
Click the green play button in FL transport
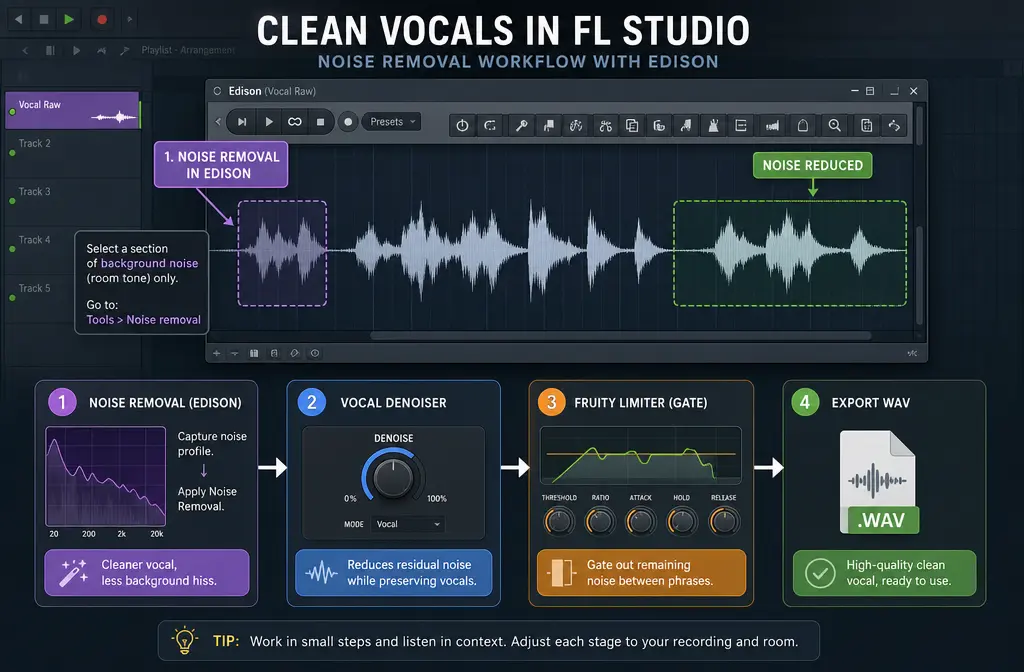[x=69, y=20]
